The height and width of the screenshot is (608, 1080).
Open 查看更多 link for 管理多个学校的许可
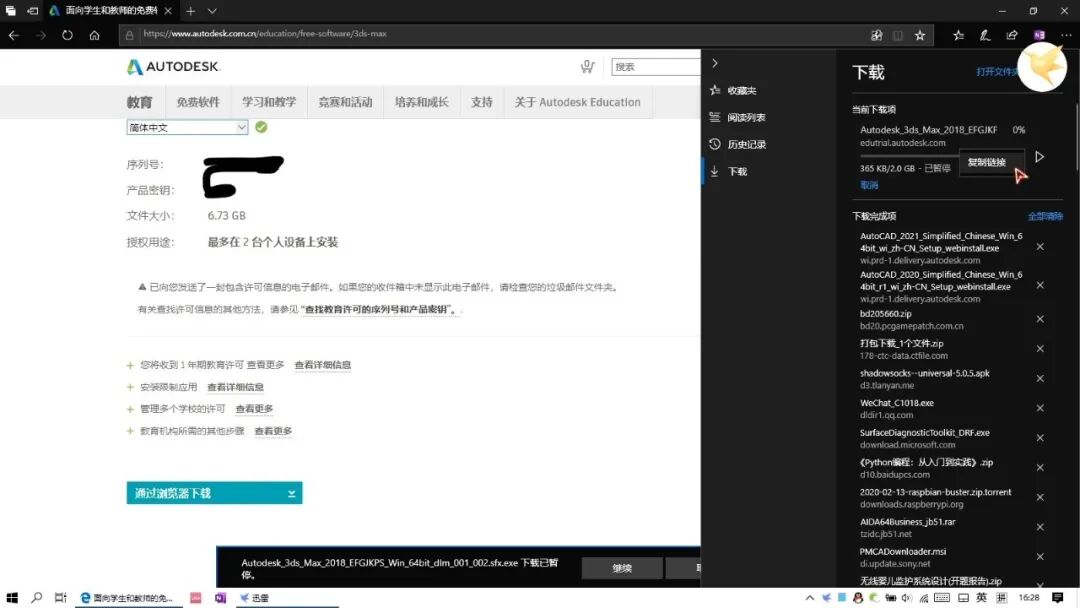254,409
